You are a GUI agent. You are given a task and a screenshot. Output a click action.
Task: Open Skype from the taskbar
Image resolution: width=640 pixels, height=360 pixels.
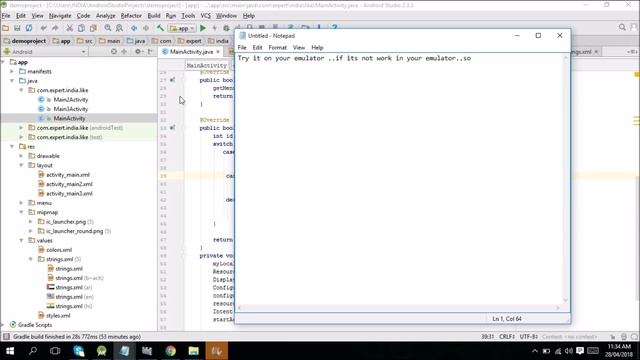point(79,351)
